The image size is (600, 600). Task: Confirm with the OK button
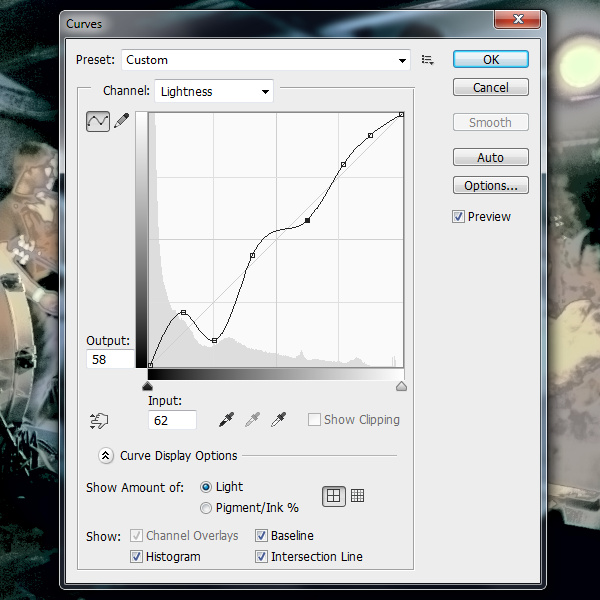[491, 59]
